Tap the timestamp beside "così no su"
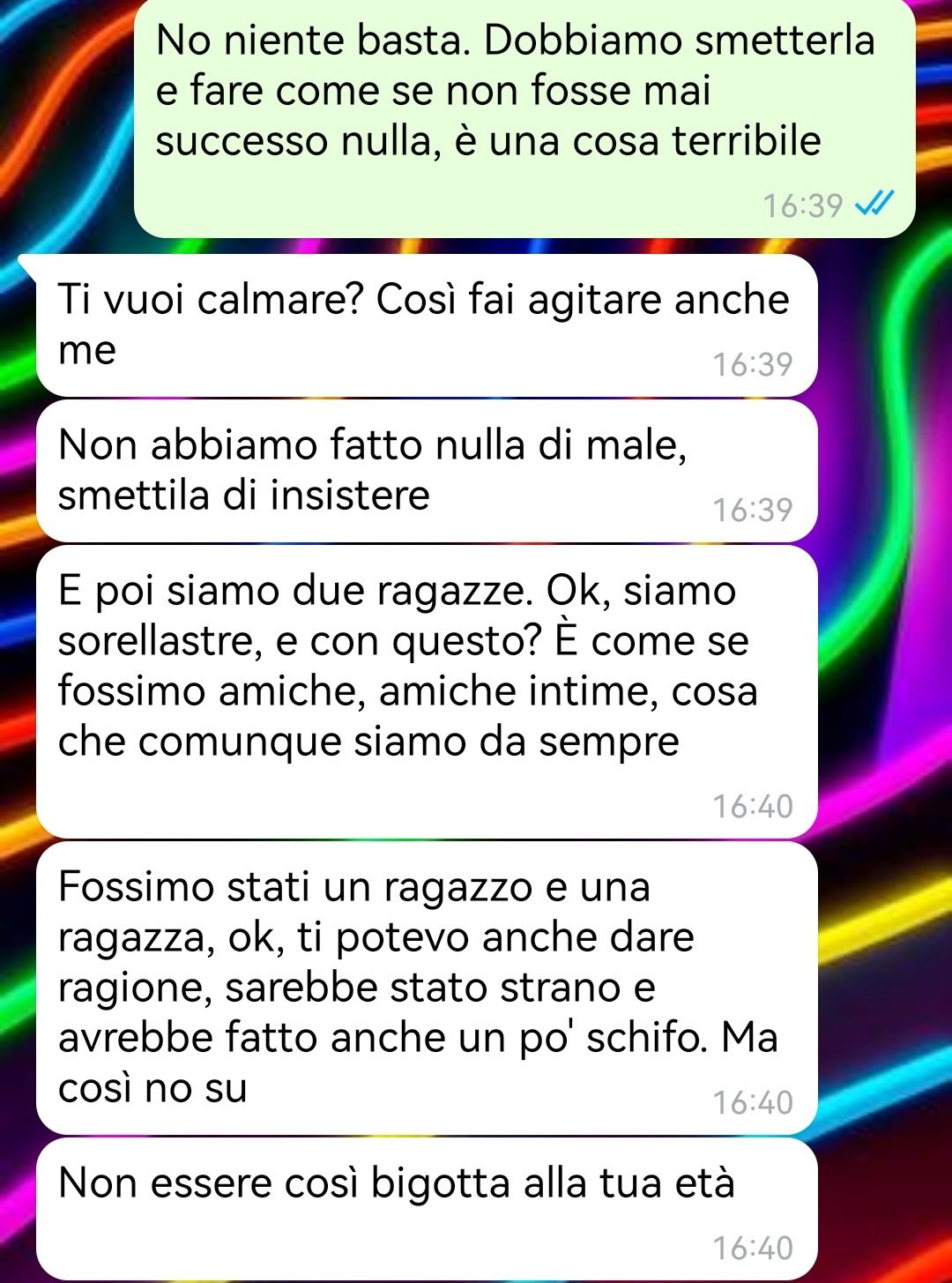Viewport: 952px width, 1283px height. coord(753,1102)
